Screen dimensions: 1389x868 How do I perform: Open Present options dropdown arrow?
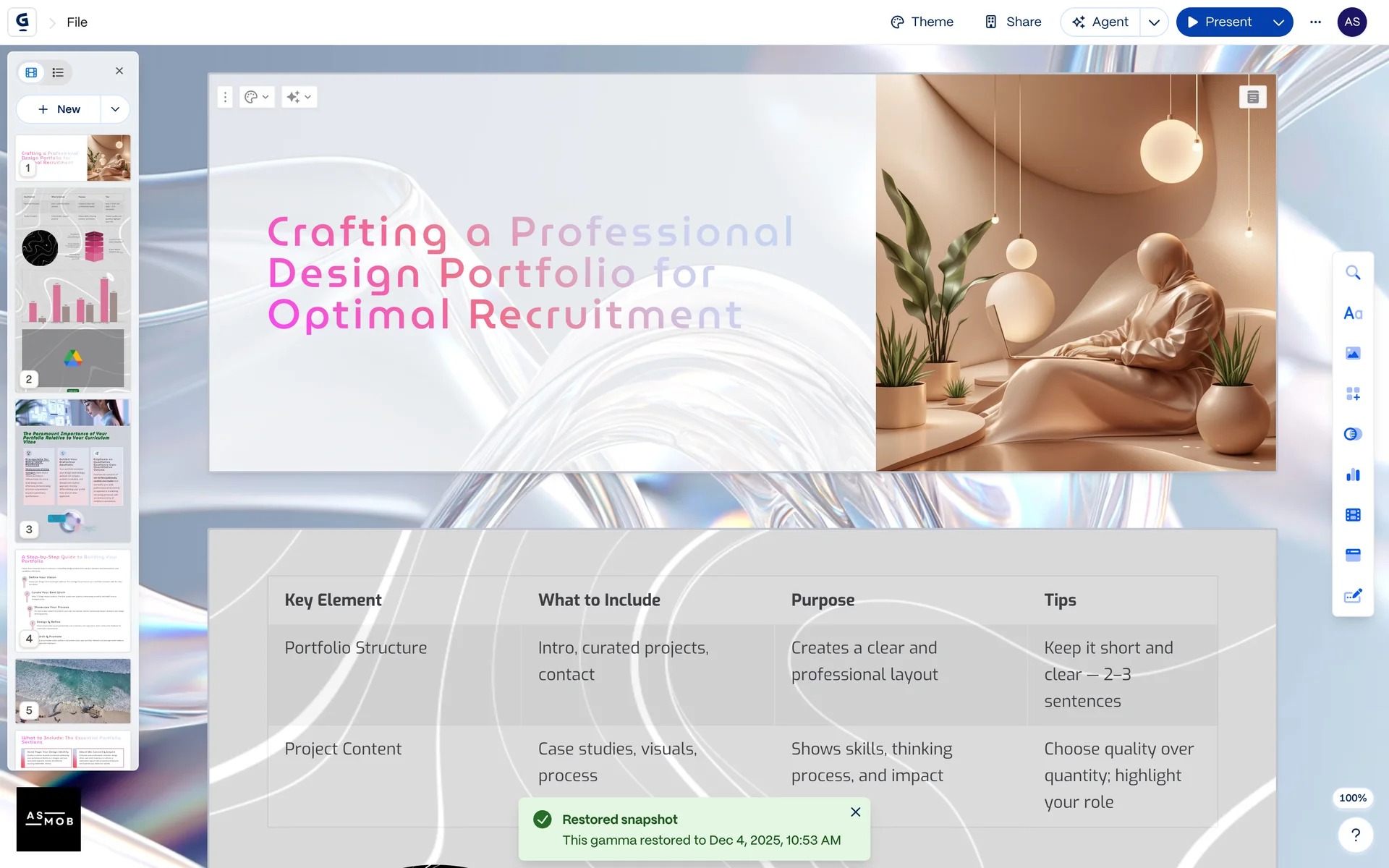tap(1278, 22)
